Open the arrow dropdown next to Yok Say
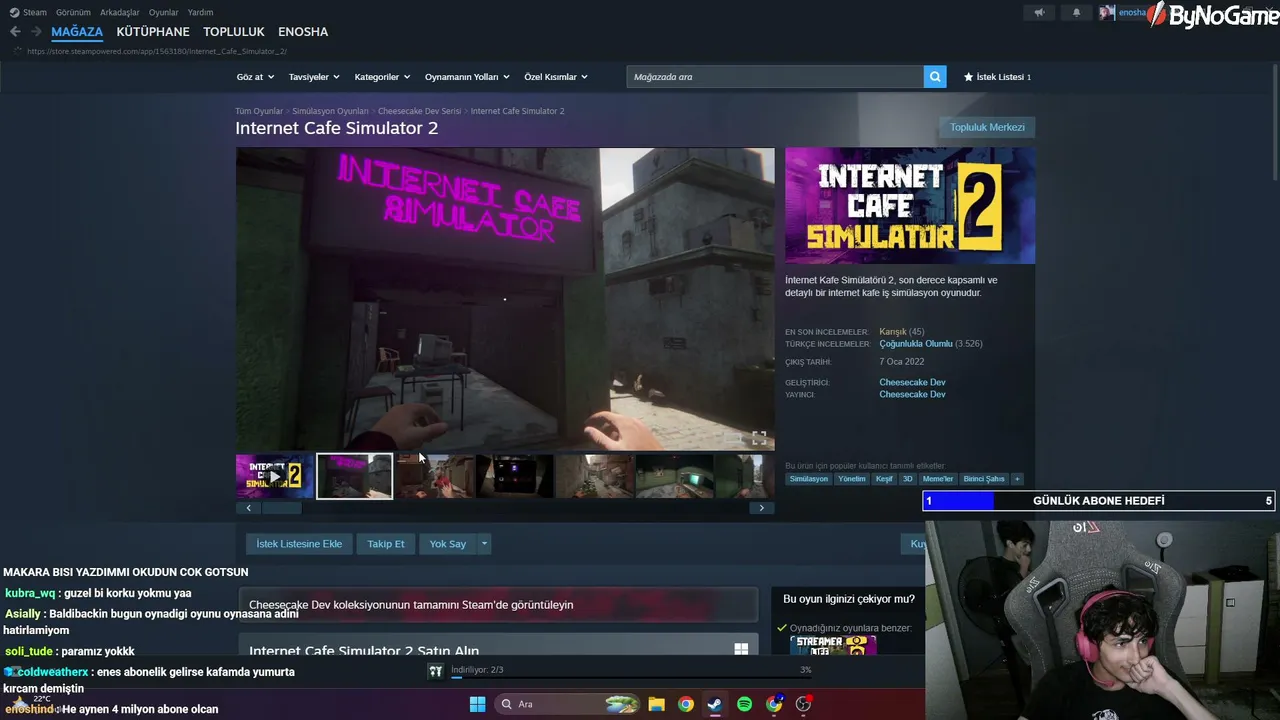 coord(484,544)
